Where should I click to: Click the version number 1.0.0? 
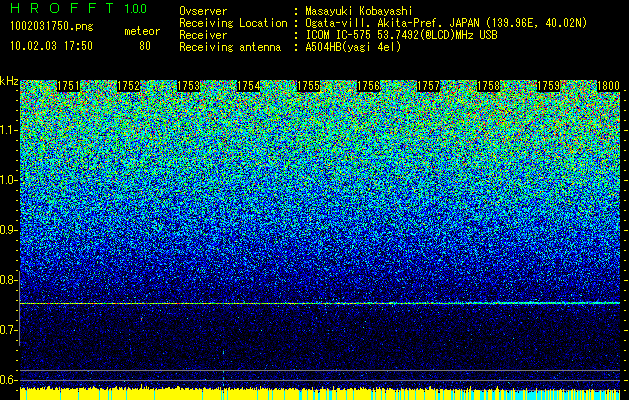point(136,8)
